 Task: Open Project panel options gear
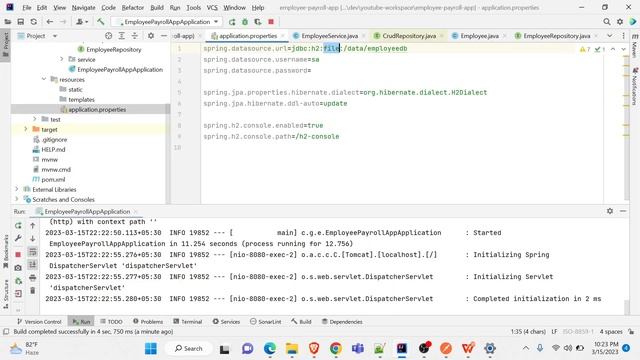pos(151,36)
